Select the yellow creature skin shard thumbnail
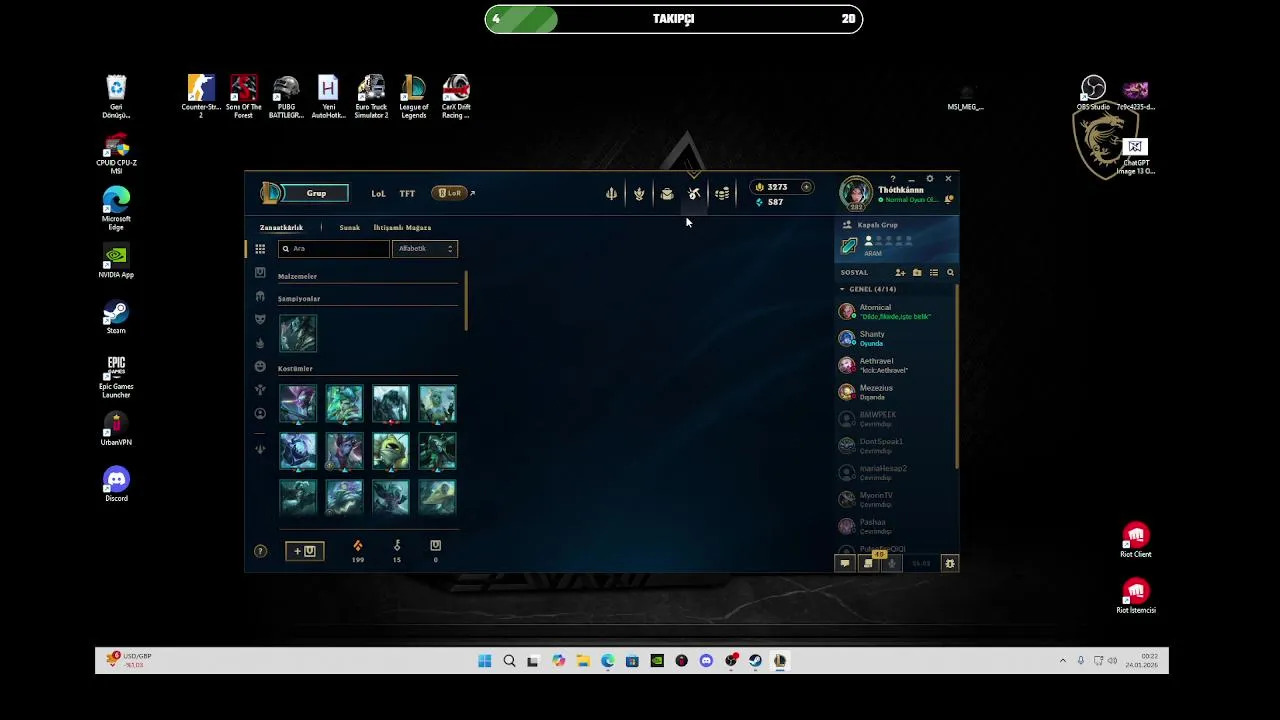 (x=391, y=450)
